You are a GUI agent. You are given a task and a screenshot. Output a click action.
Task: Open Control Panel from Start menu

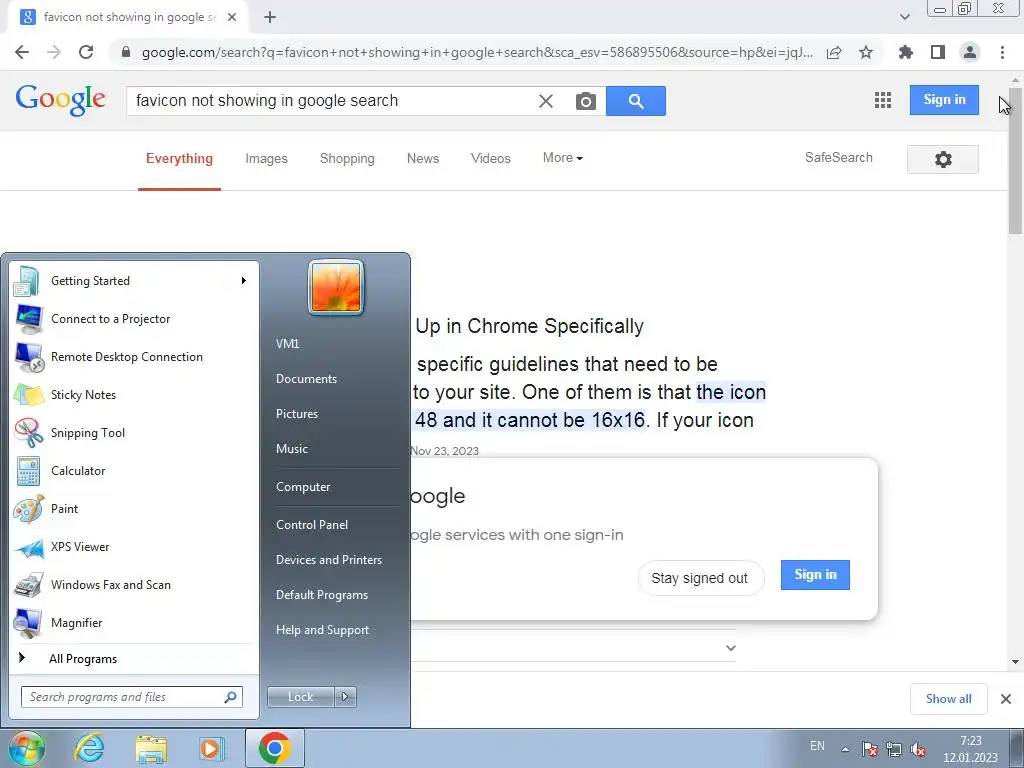[x=312, y=525]
